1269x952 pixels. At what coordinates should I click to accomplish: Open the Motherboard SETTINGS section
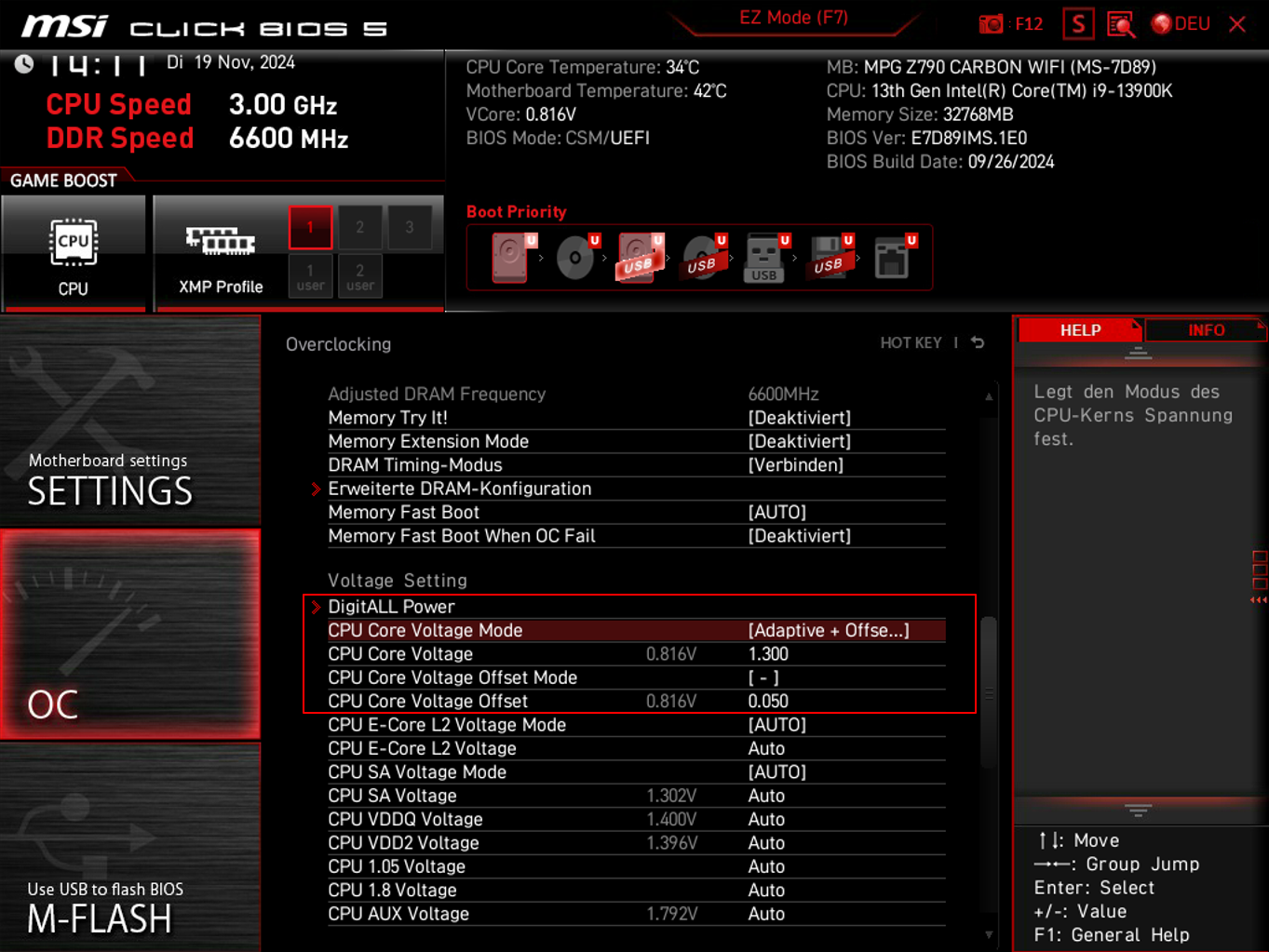click(130, 422)
